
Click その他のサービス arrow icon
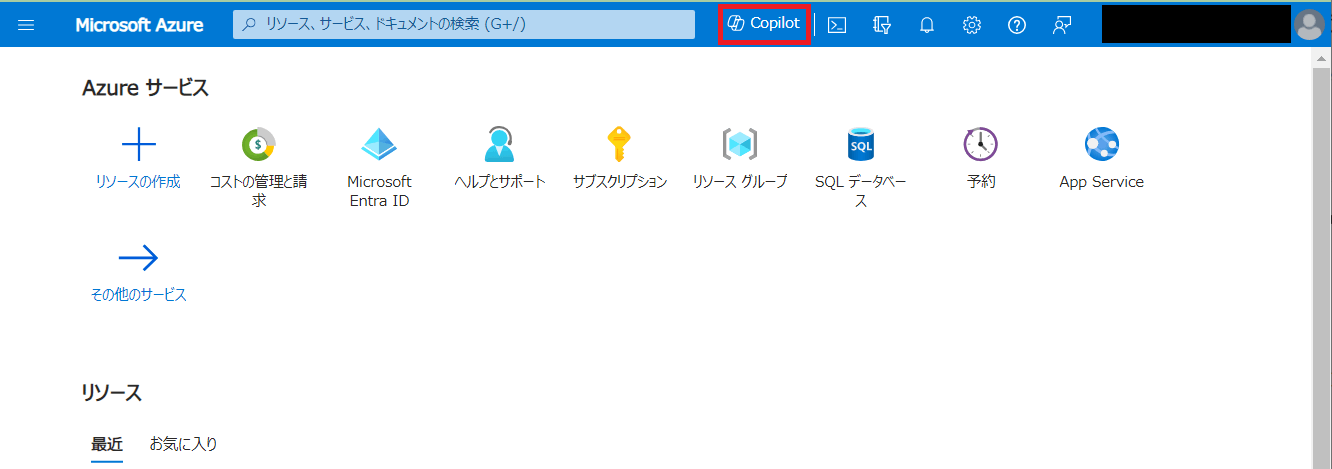click(139, 258)
